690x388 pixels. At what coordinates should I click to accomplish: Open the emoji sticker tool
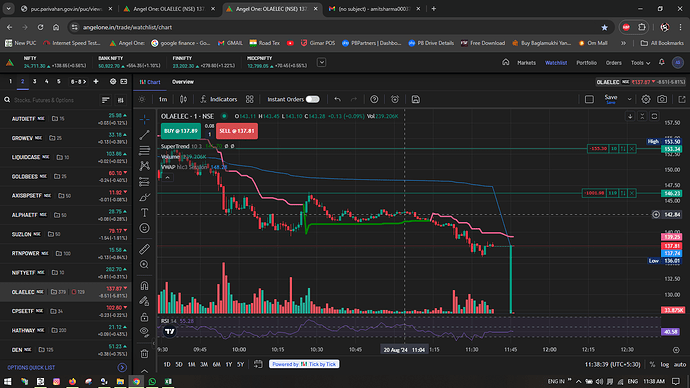pyautogui.click(x=144, y=228)
